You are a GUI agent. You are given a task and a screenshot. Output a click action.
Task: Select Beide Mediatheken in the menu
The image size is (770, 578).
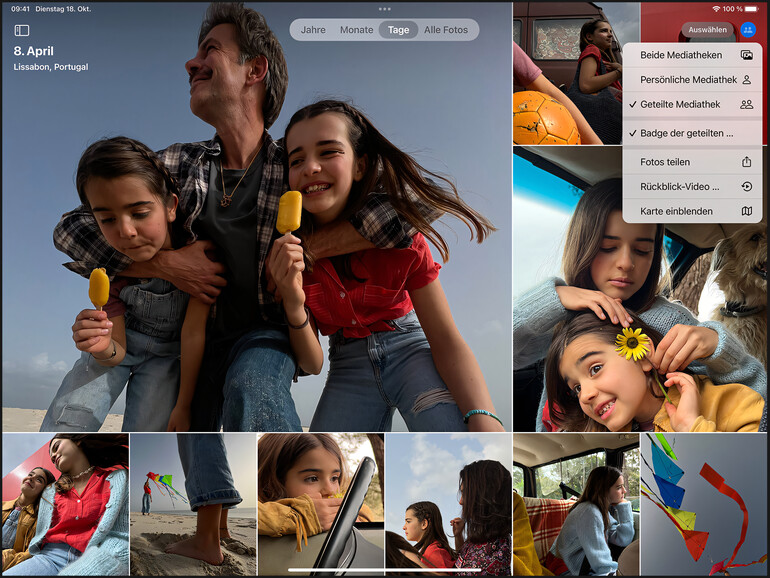[x=692, y=55]
